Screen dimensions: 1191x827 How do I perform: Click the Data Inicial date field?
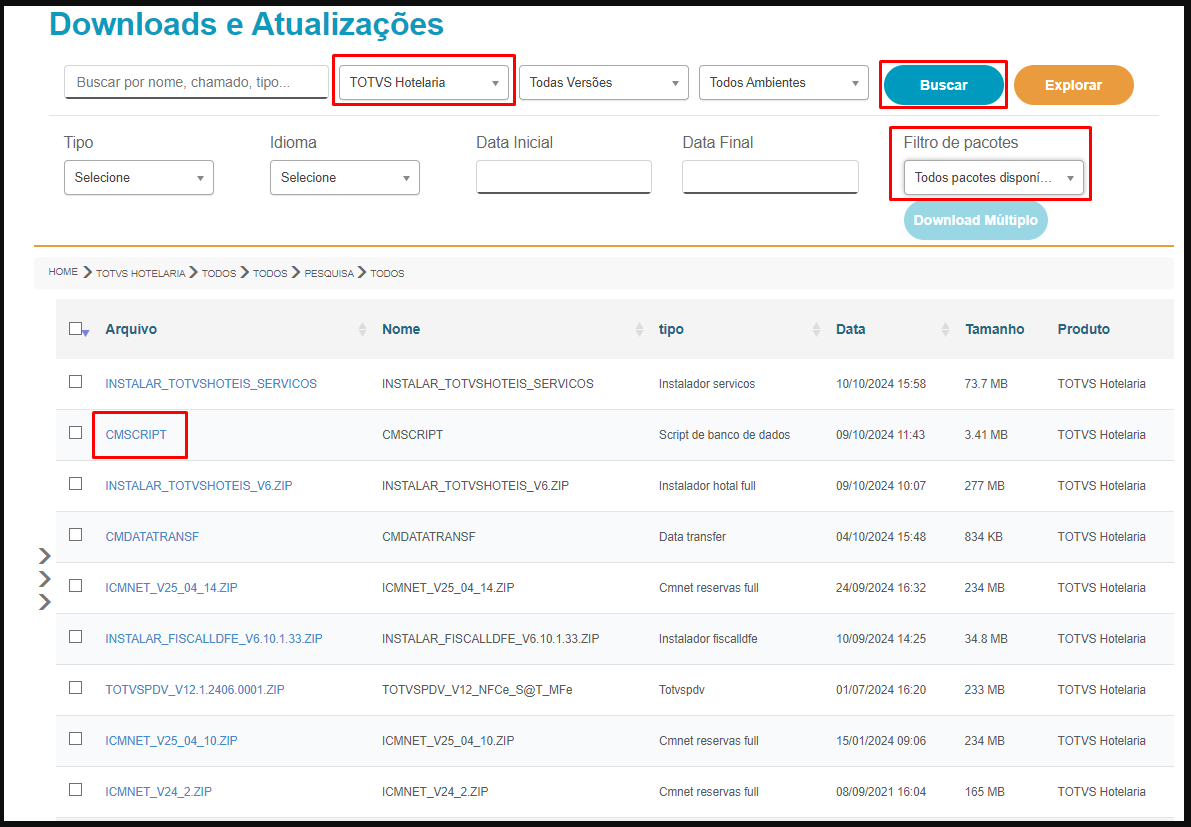pyautogui.click(x=564, y=177)
